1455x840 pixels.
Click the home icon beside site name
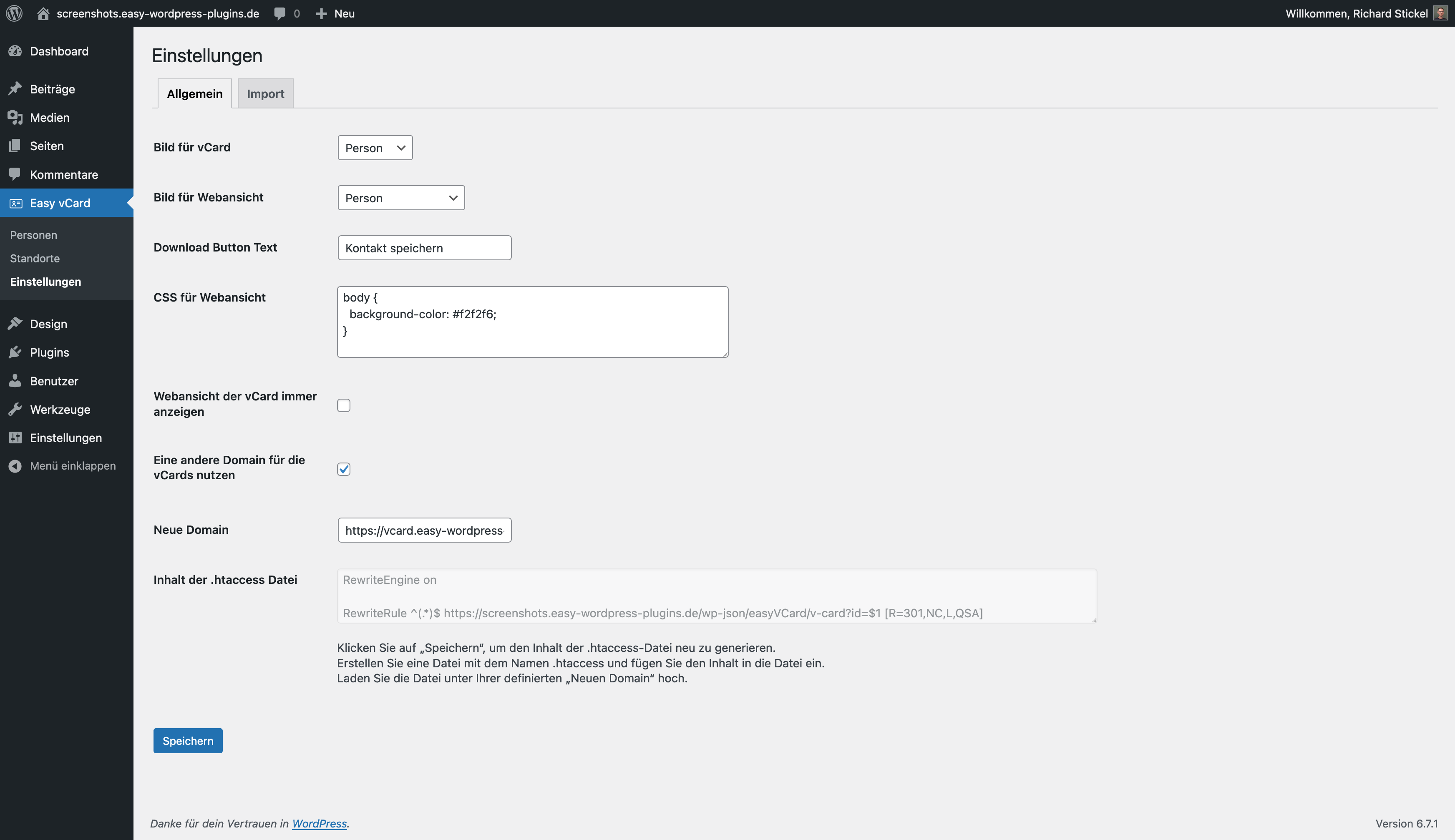click(43, 13)
